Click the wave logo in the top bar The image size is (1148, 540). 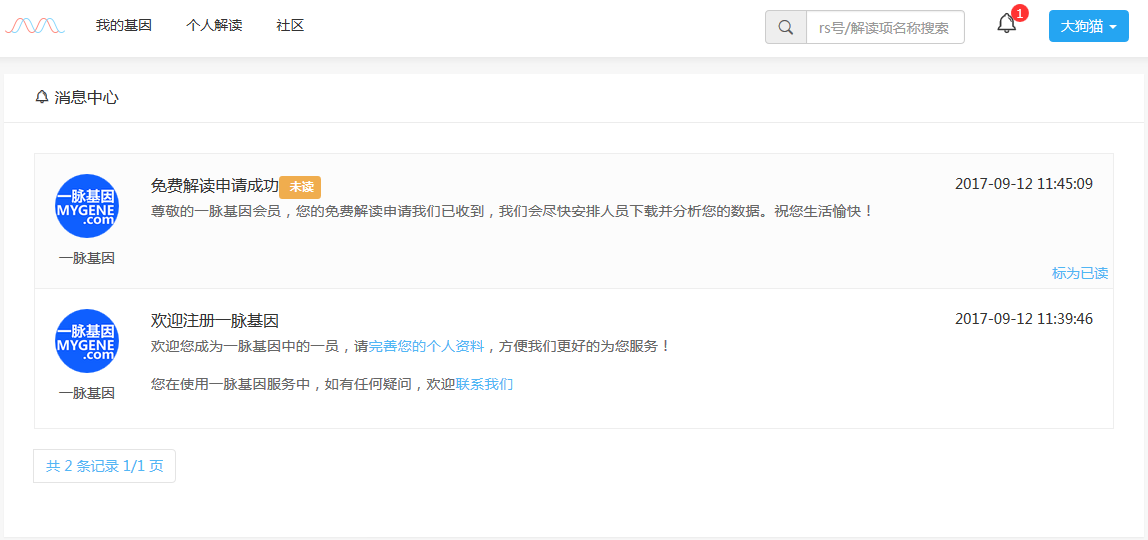tap(35, 26)
